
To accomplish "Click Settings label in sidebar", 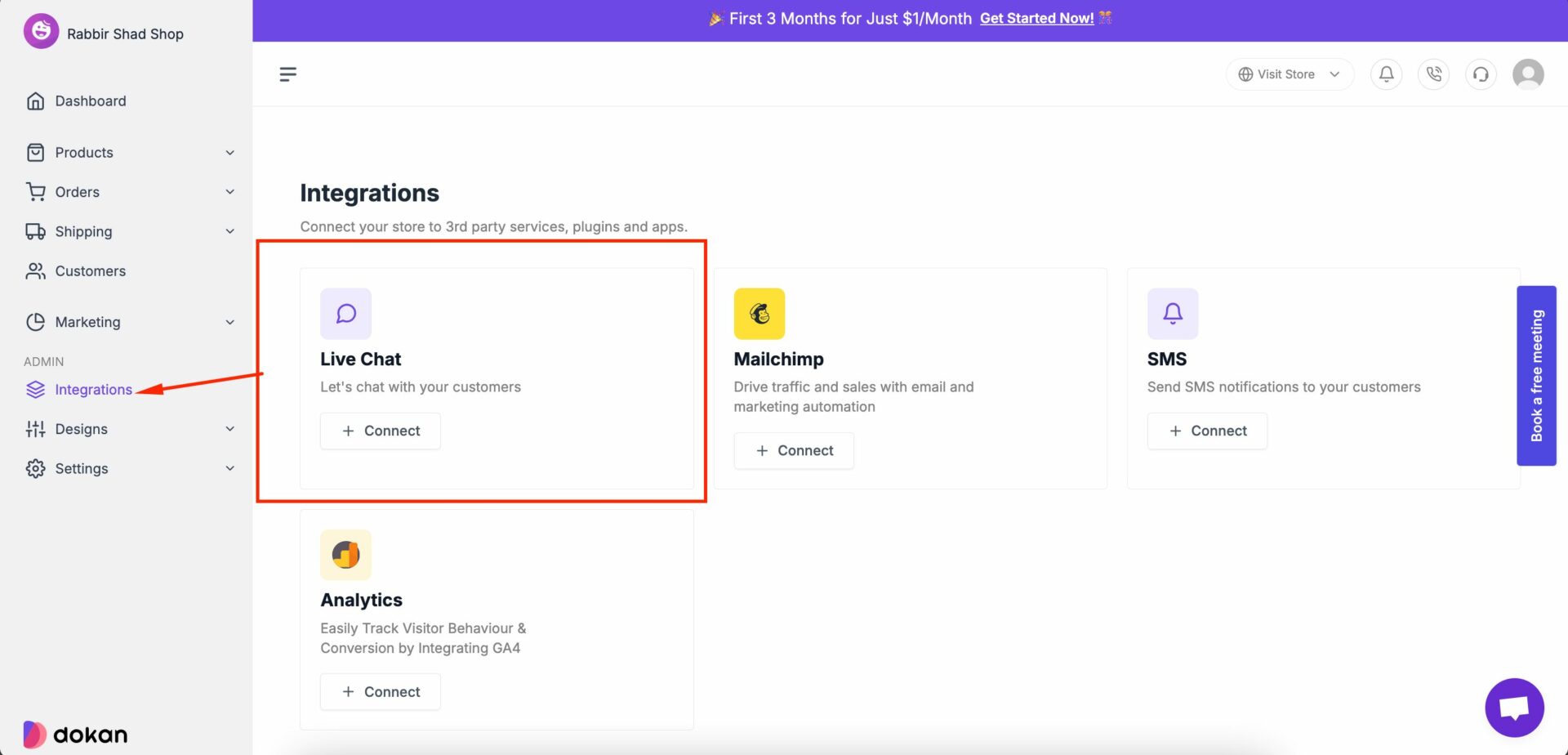I will click(82, 468).
